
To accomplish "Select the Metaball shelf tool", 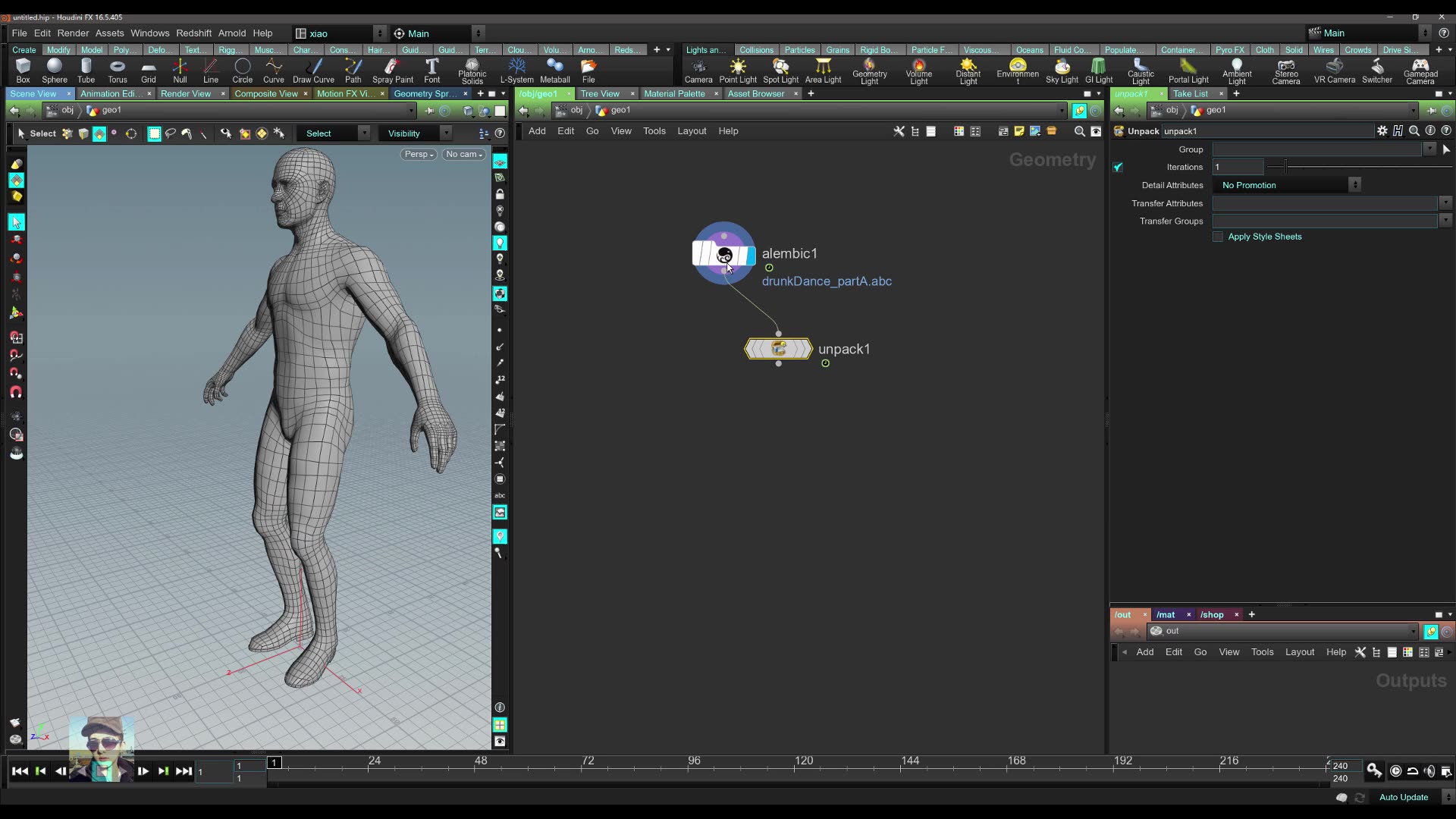I will 554,71.
